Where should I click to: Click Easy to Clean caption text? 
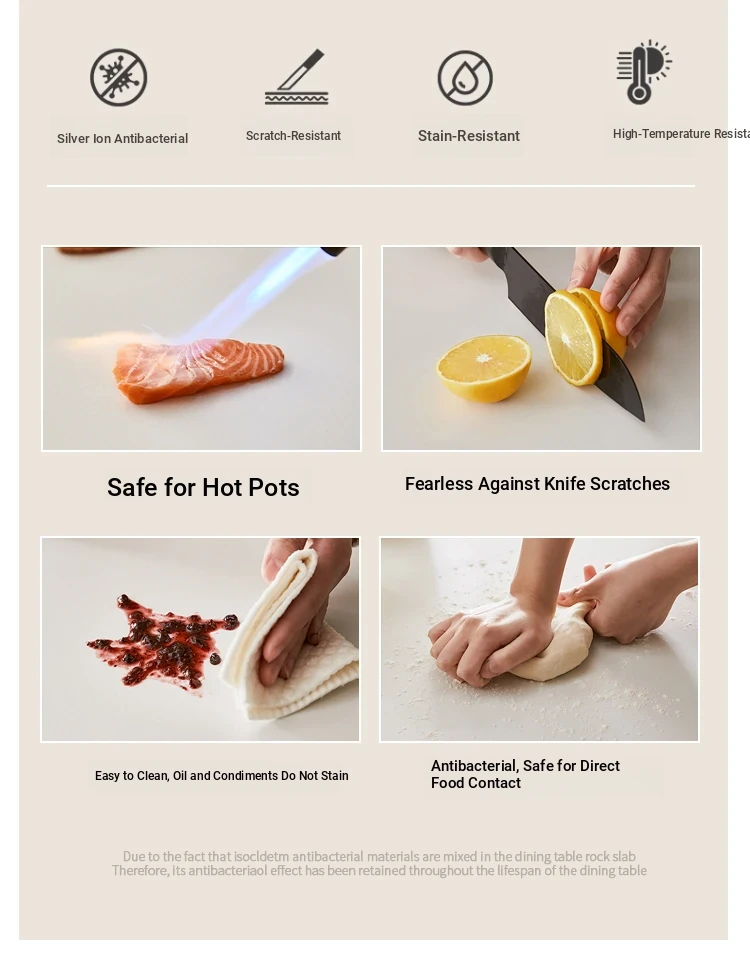222,776
